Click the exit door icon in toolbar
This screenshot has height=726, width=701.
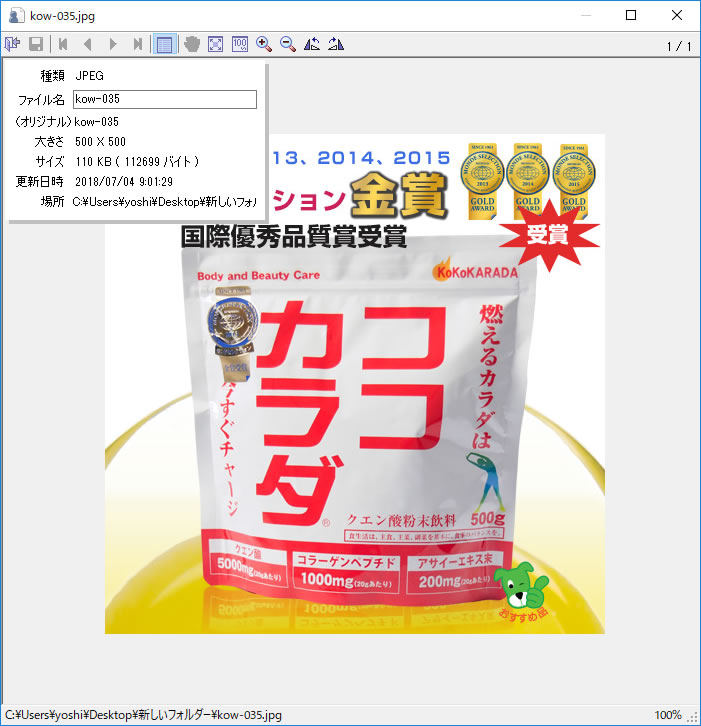point(13,44)
